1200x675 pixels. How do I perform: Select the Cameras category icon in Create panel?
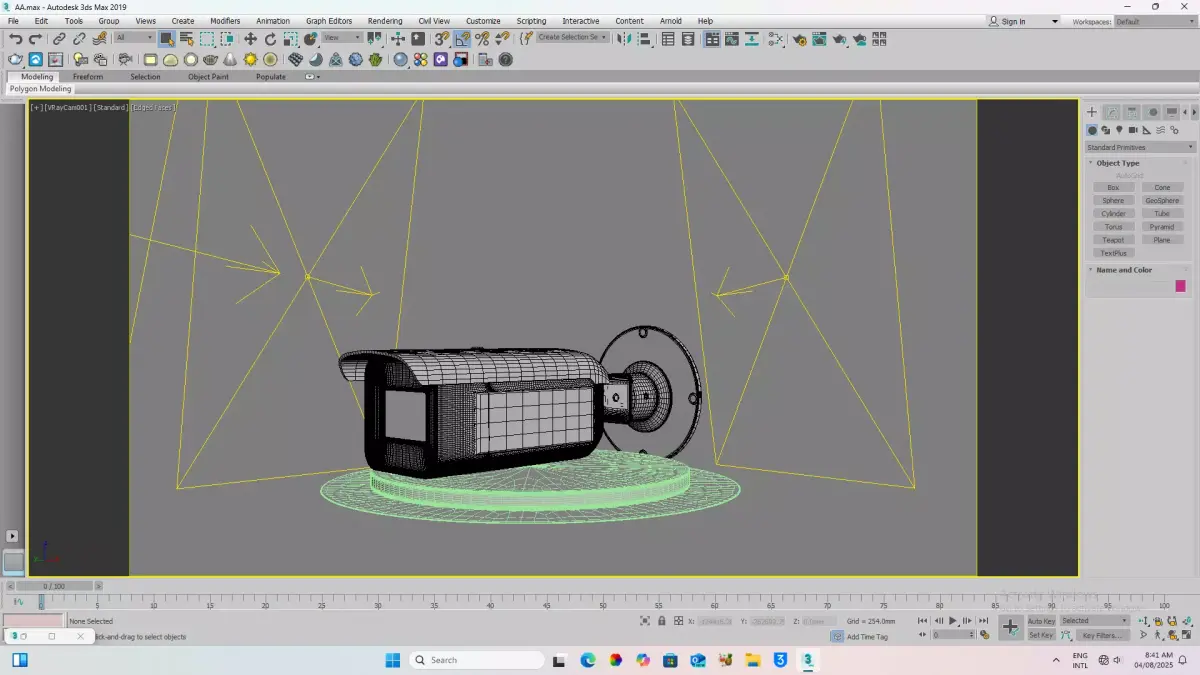1133,130
